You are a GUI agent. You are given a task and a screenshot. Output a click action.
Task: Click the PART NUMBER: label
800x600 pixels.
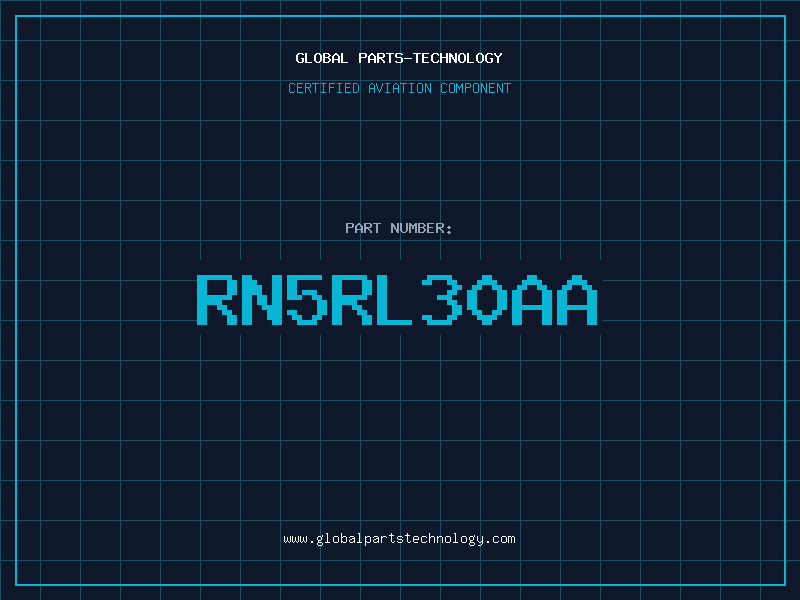[399, 228]
